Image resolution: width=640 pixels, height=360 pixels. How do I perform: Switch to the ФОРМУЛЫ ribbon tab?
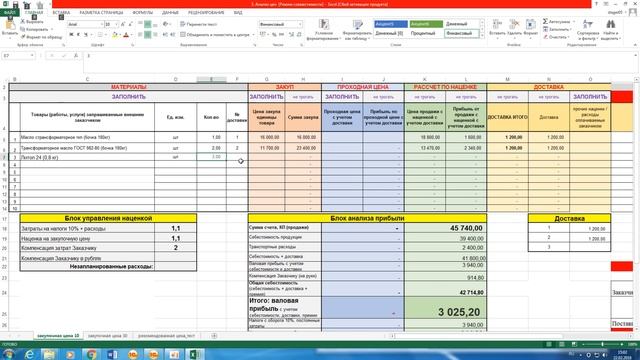click(x=143, y=13)
